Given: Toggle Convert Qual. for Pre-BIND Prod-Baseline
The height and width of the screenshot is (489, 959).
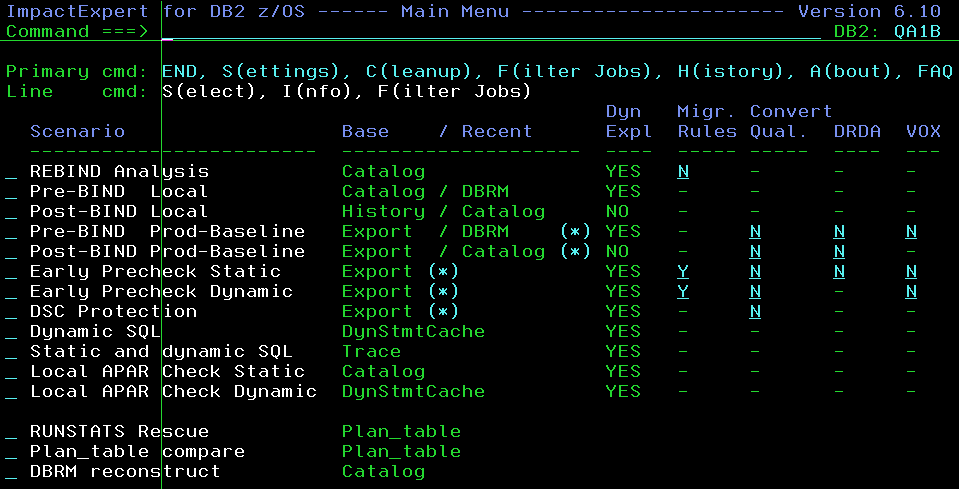Looking at the screenshot, I should pyautogui.click(x=755, y=232).
